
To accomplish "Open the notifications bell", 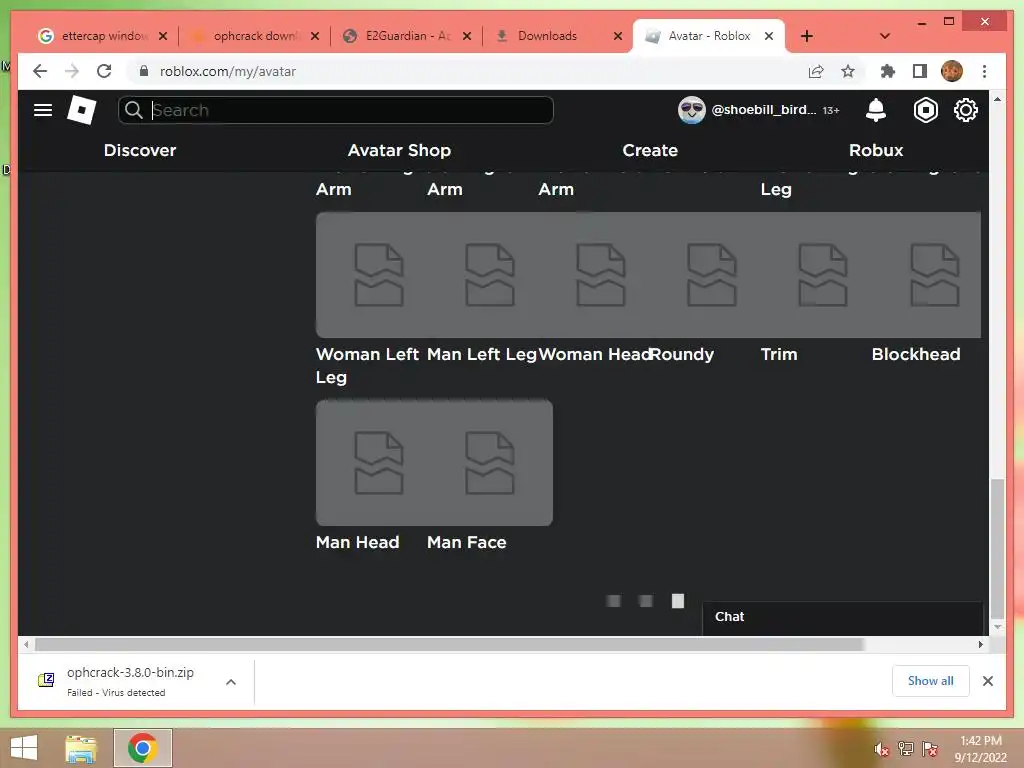I will tap(876, 110).
